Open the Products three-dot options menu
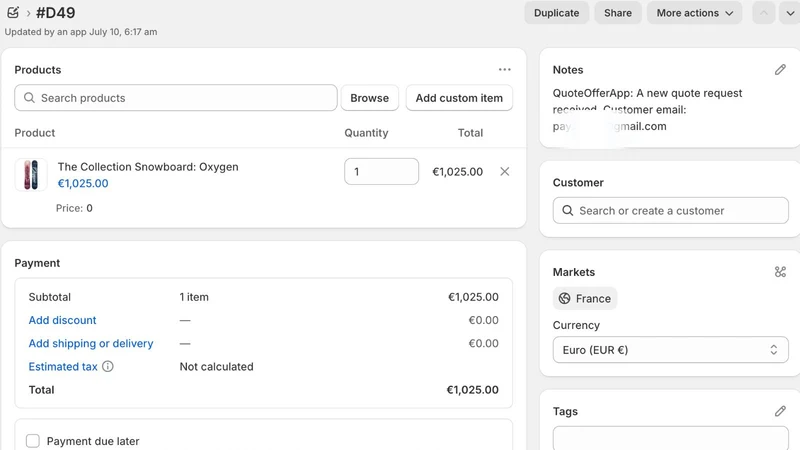 (505, 69)
